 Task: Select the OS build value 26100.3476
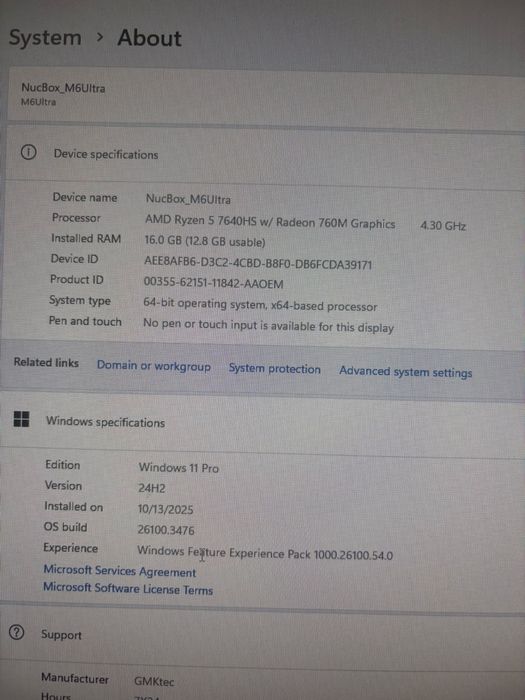(x=166, y=530)
